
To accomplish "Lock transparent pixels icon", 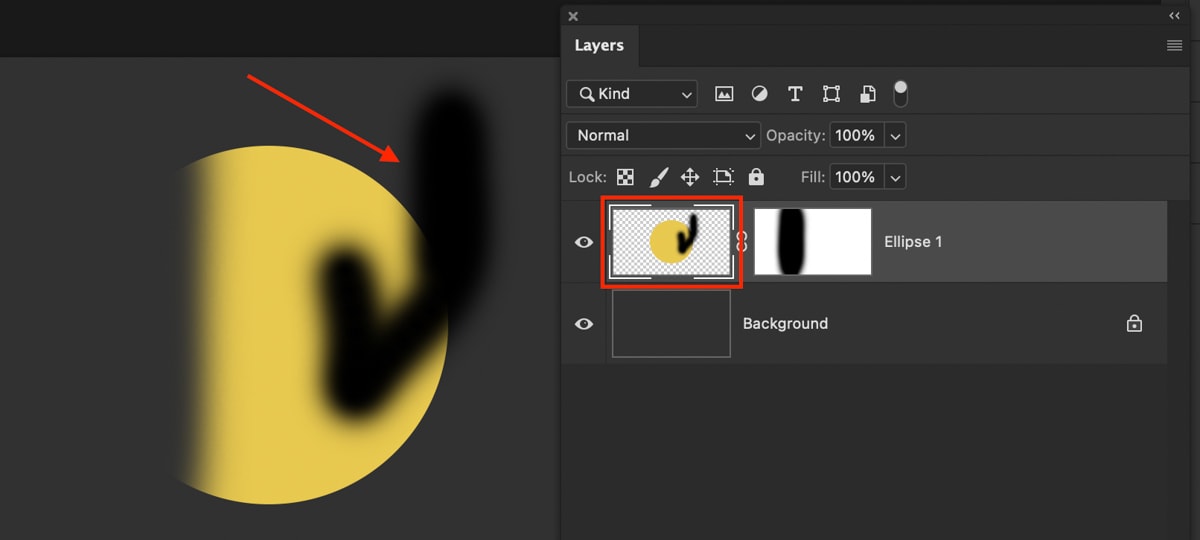I will point(625,177).
